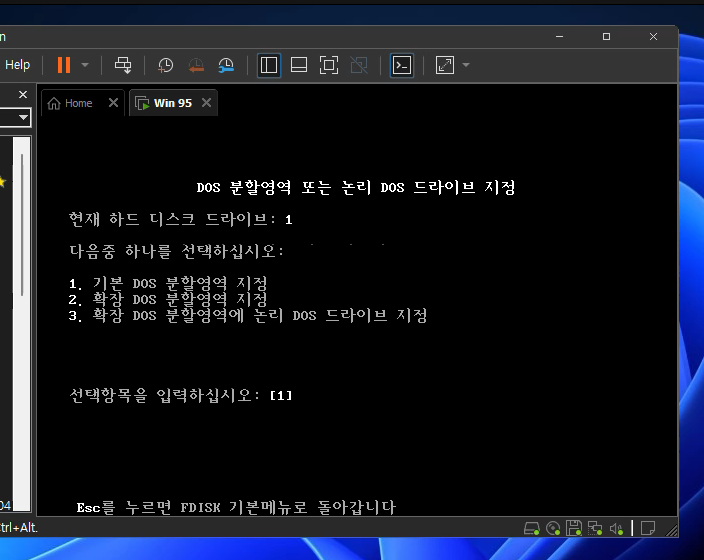The image size is (704, 560).
Task: Toggle the console view button
Action: (x=402, y=65)
